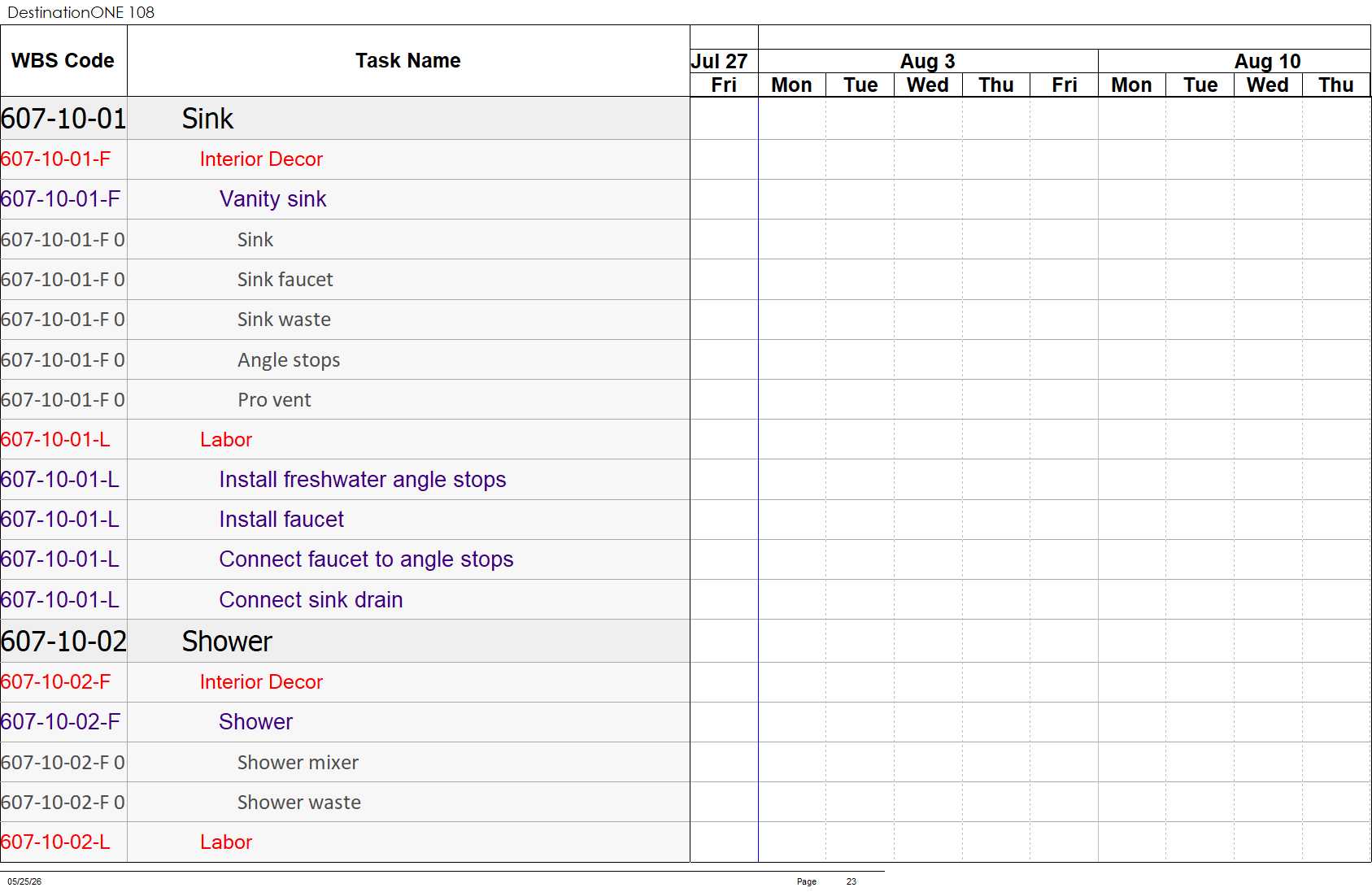Select WBS code 607-10-01 cell
The image size is (1372, 892).
click(x=63, y=119)
